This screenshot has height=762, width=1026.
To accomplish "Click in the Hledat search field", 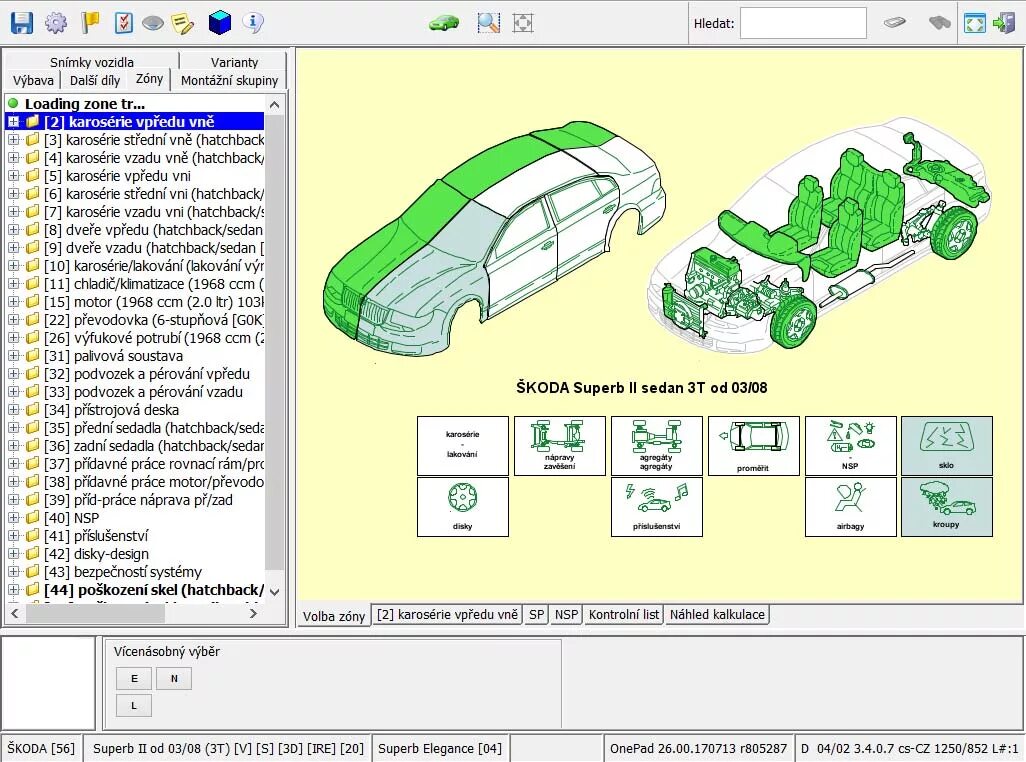I will pyautogui.click(x=803, y=24).
